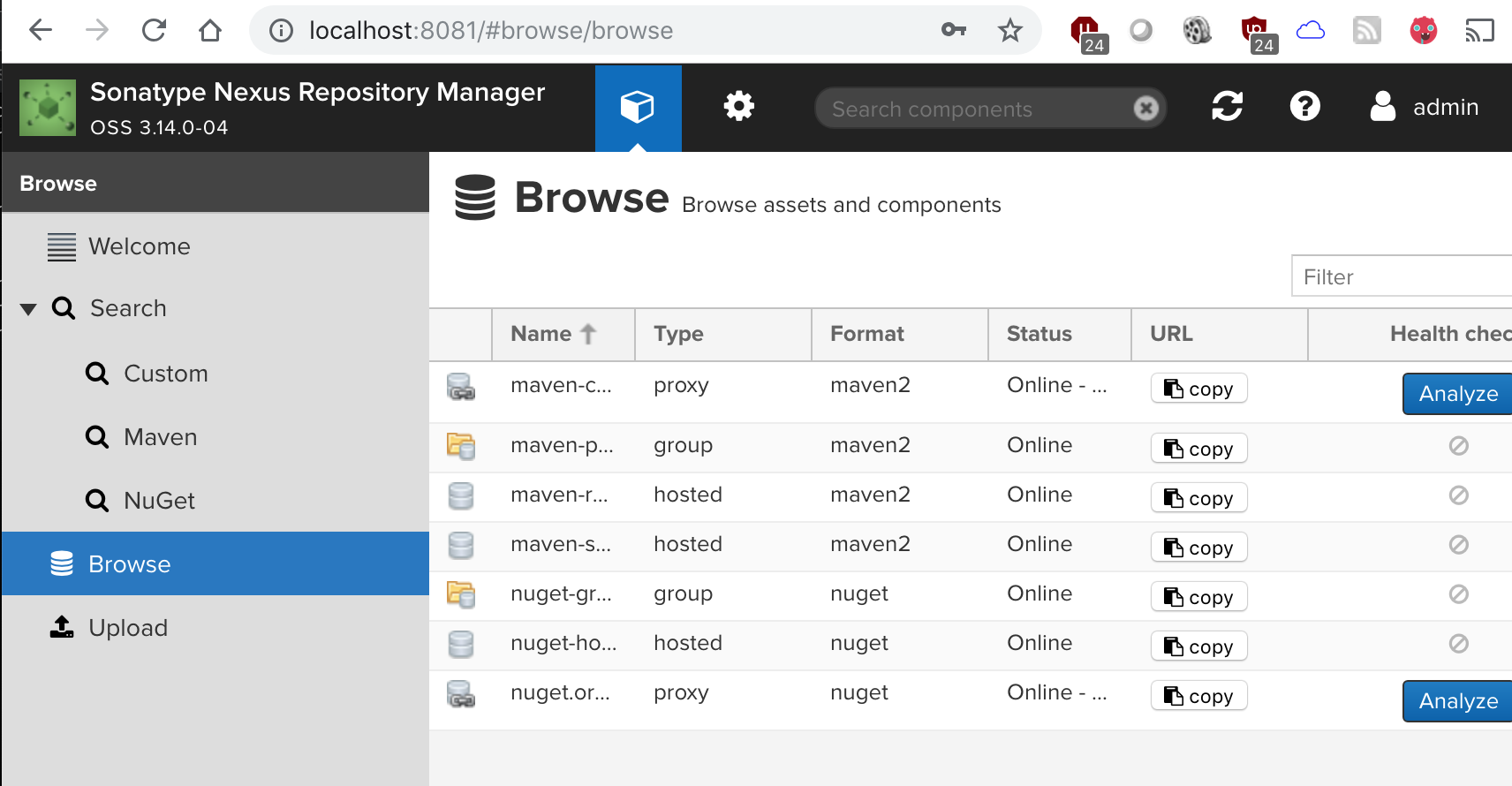Click the maven-c... proxy repository icon
1512x786 pixels.
tap(461, 387)
